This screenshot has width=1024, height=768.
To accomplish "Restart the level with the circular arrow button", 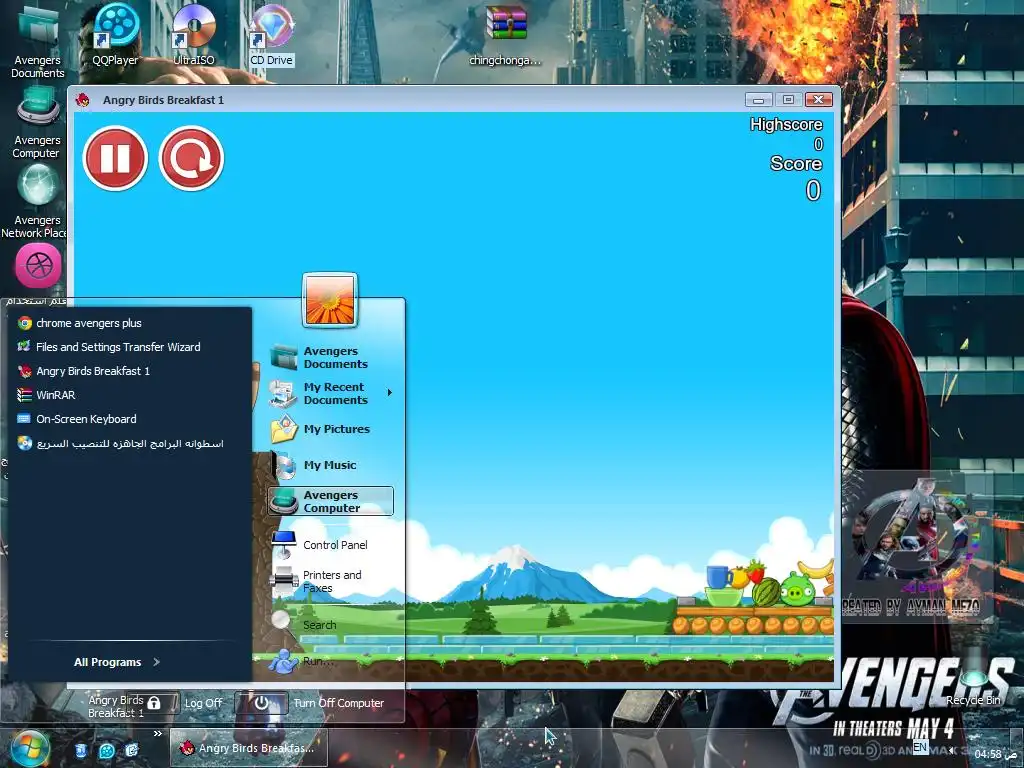I will pos(191,158).
